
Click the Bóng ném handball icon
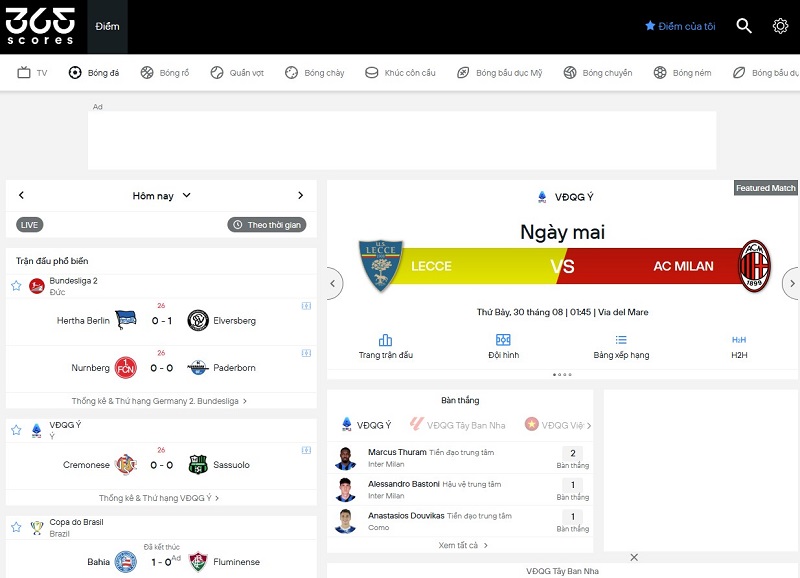point(660,72)
